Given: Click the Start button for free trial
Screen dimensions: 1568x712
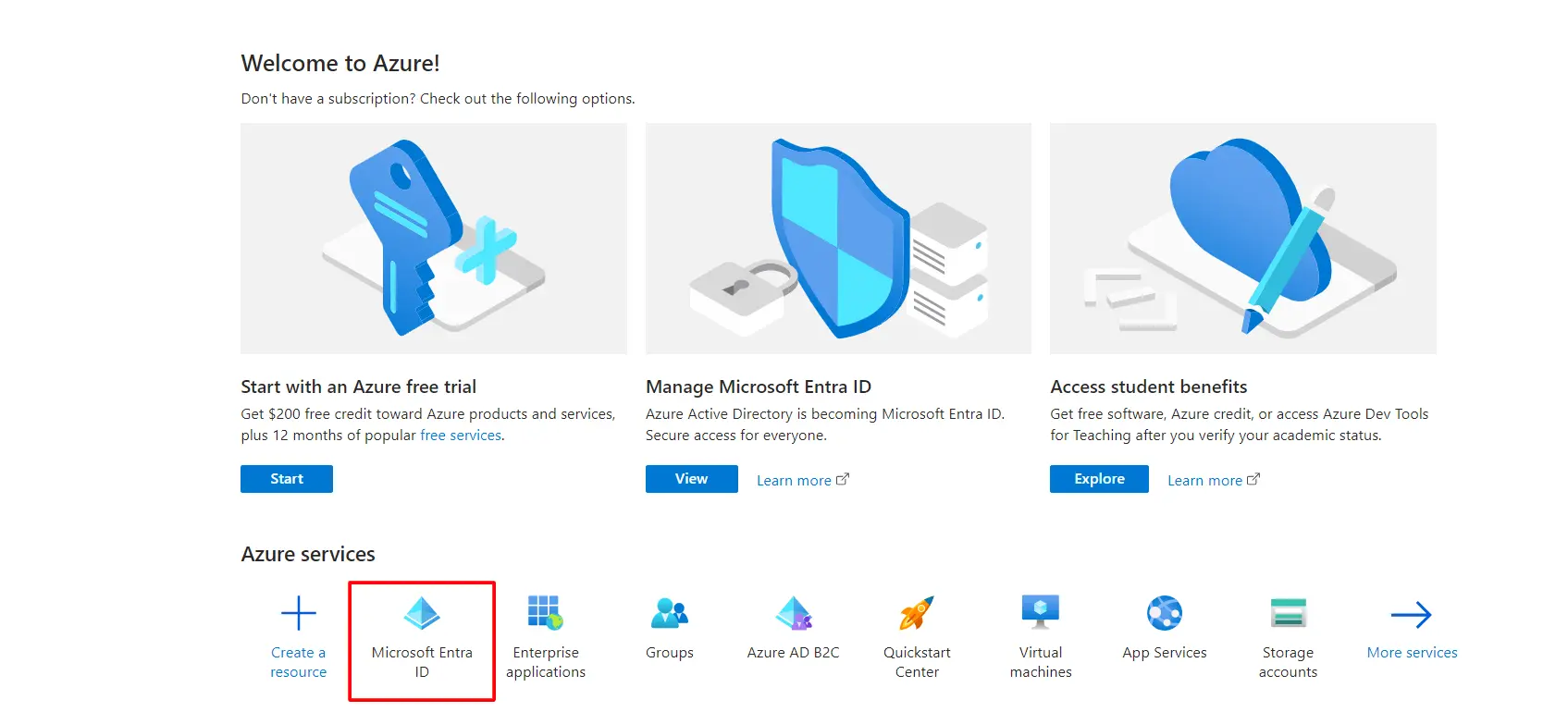Looking at the screenshot, I should pyautogui.click(x=287, y=479).
